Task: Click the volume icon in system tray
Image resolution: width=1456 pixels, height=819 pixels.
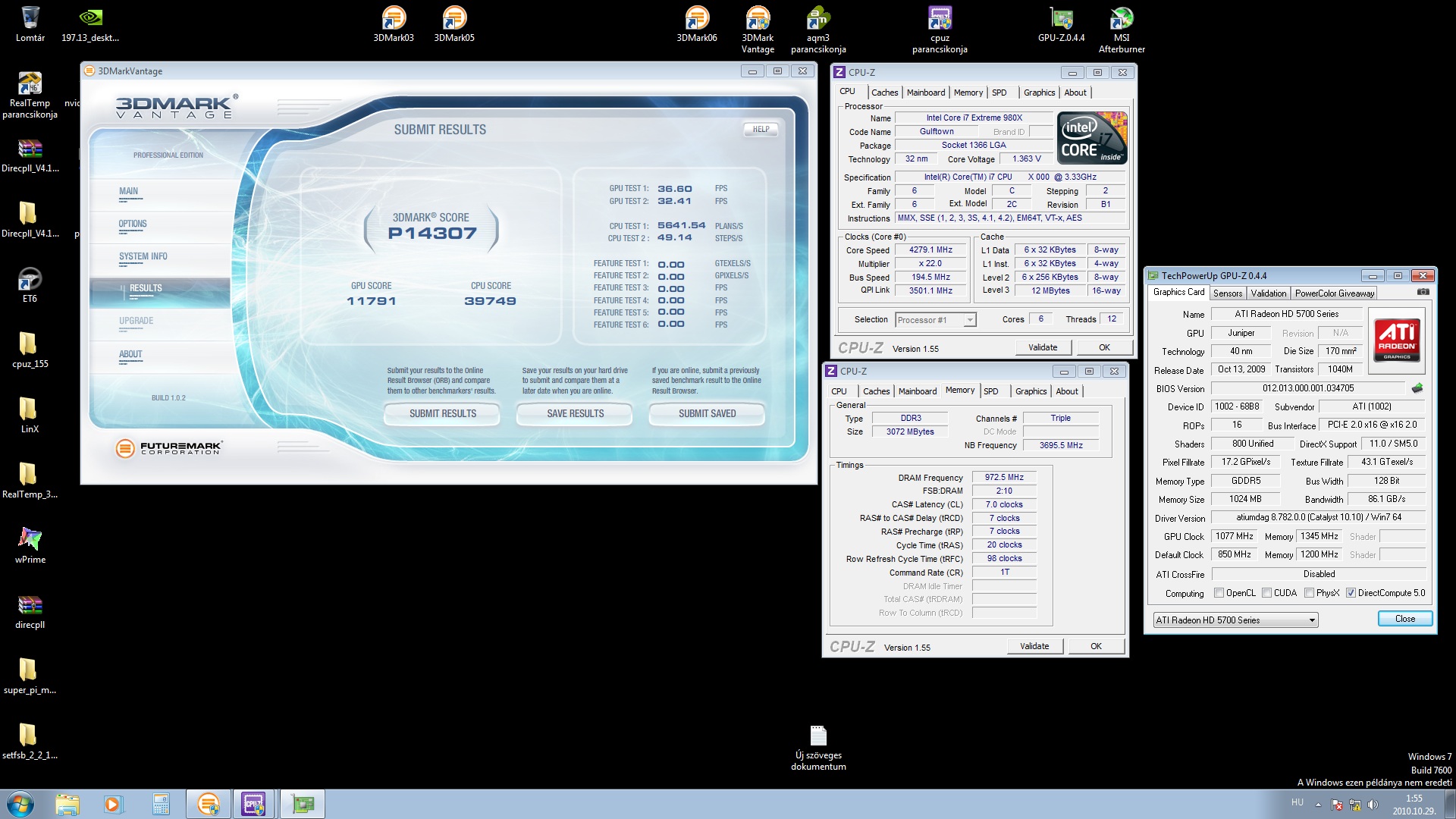Action: pos(1373,805)
